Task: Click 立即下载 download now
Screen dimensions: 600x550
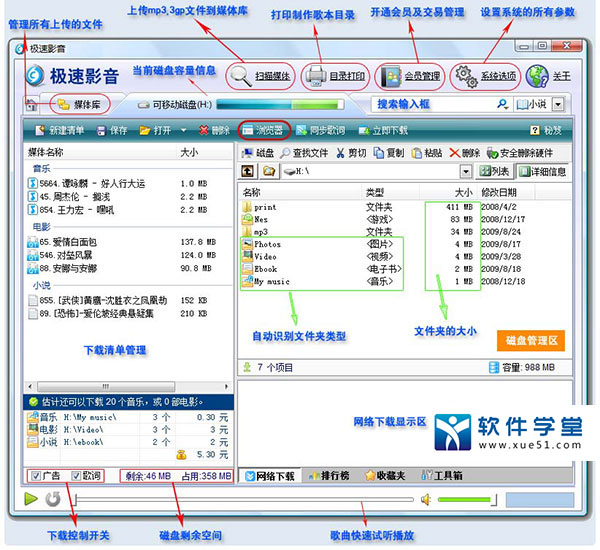Action: point(383,131)
